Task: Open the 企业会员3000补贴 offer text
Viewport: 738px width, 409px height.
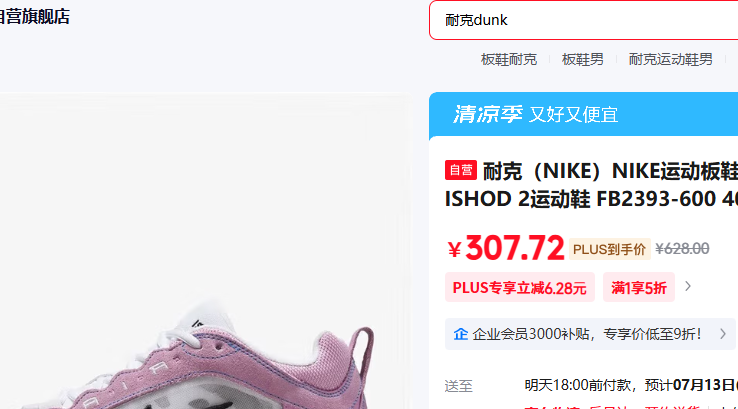Action: [x=586, y=334]
